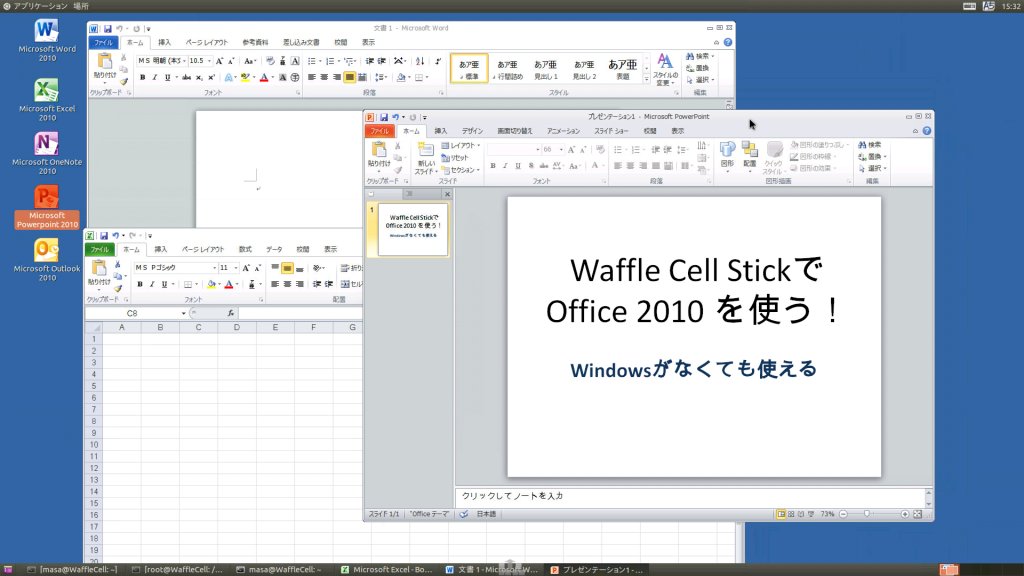The width and height of the screenshot is (1024, 576).
Task: Select Heading 1 style in Word gallery
Action: (545, 69)
